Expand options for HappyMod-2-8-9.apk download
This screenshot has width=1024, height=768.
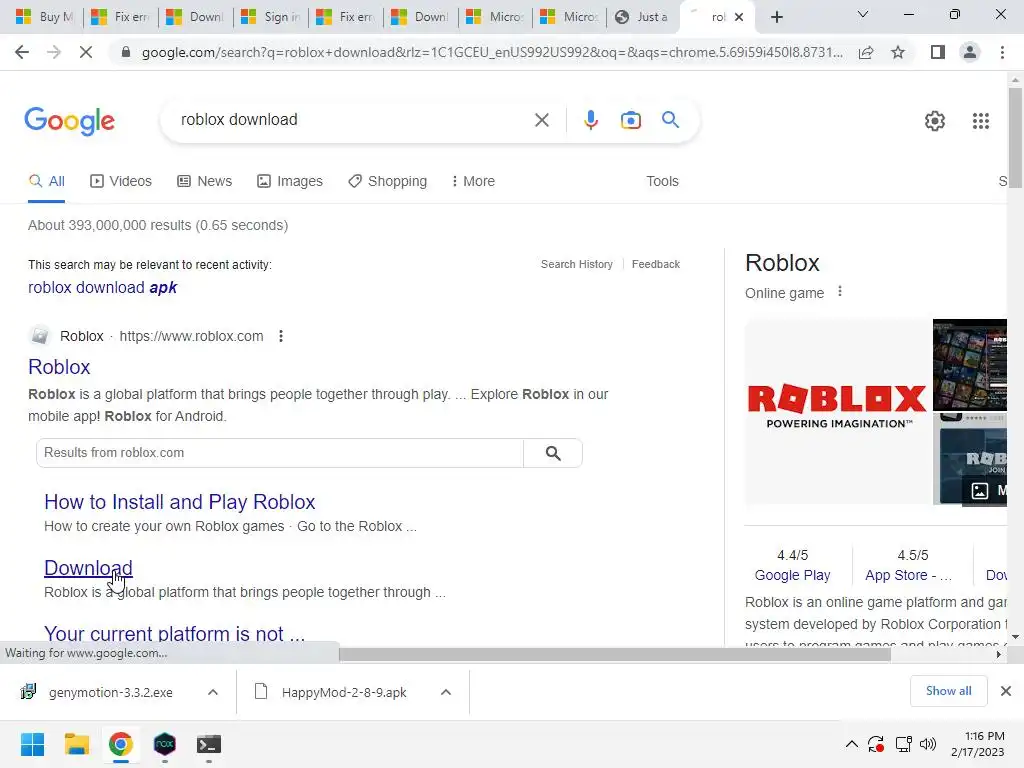click(445, 692)
